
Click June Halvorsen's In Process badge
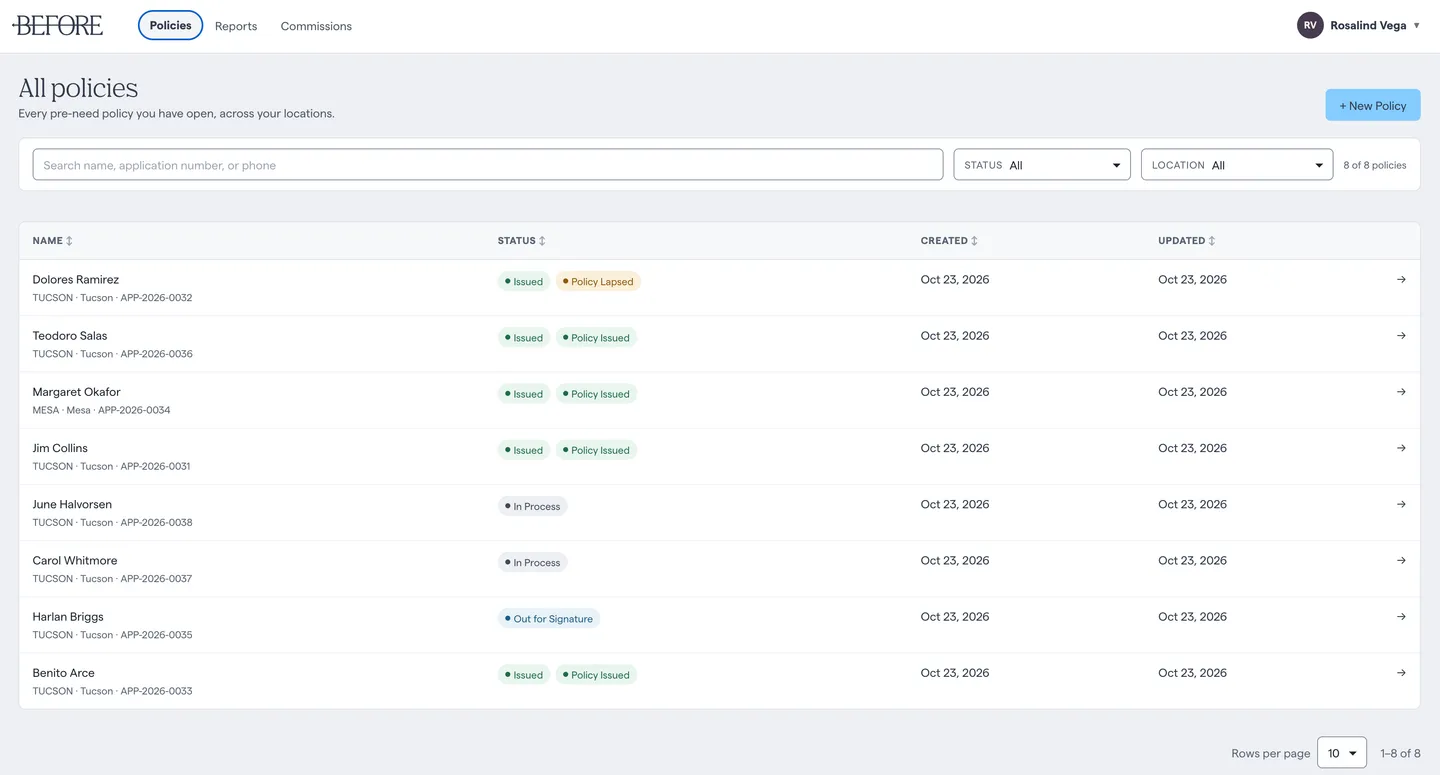click(x=532, y=506)
